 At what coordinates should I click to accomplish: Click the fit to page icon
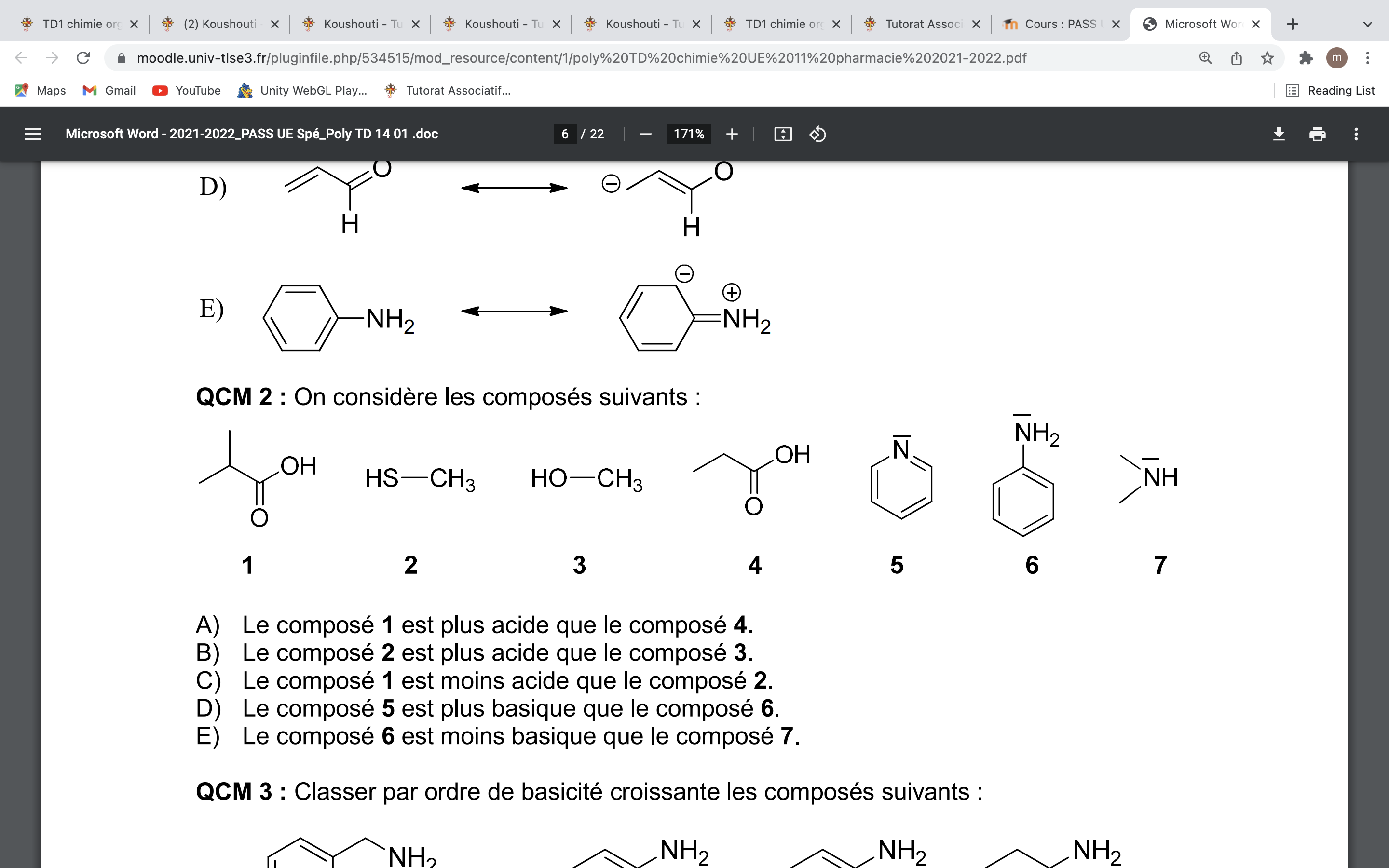point(783,134)
